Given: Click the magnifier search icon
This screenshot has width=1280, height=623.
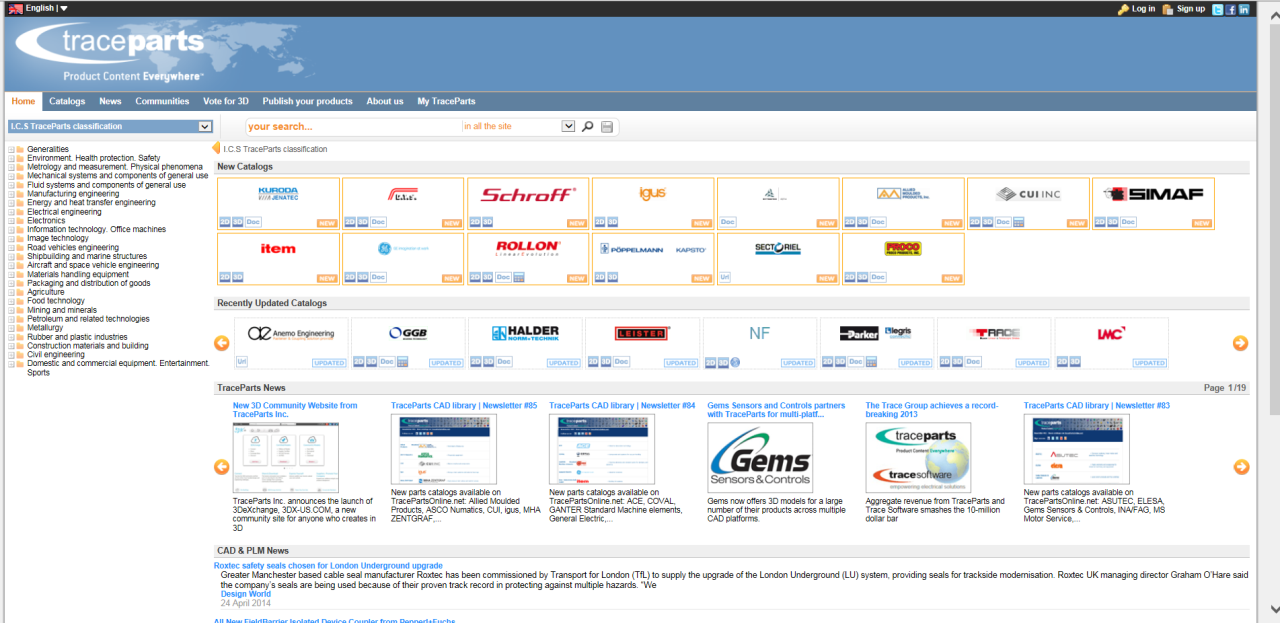Looking at the screenshot, I should tap(588, 127).
